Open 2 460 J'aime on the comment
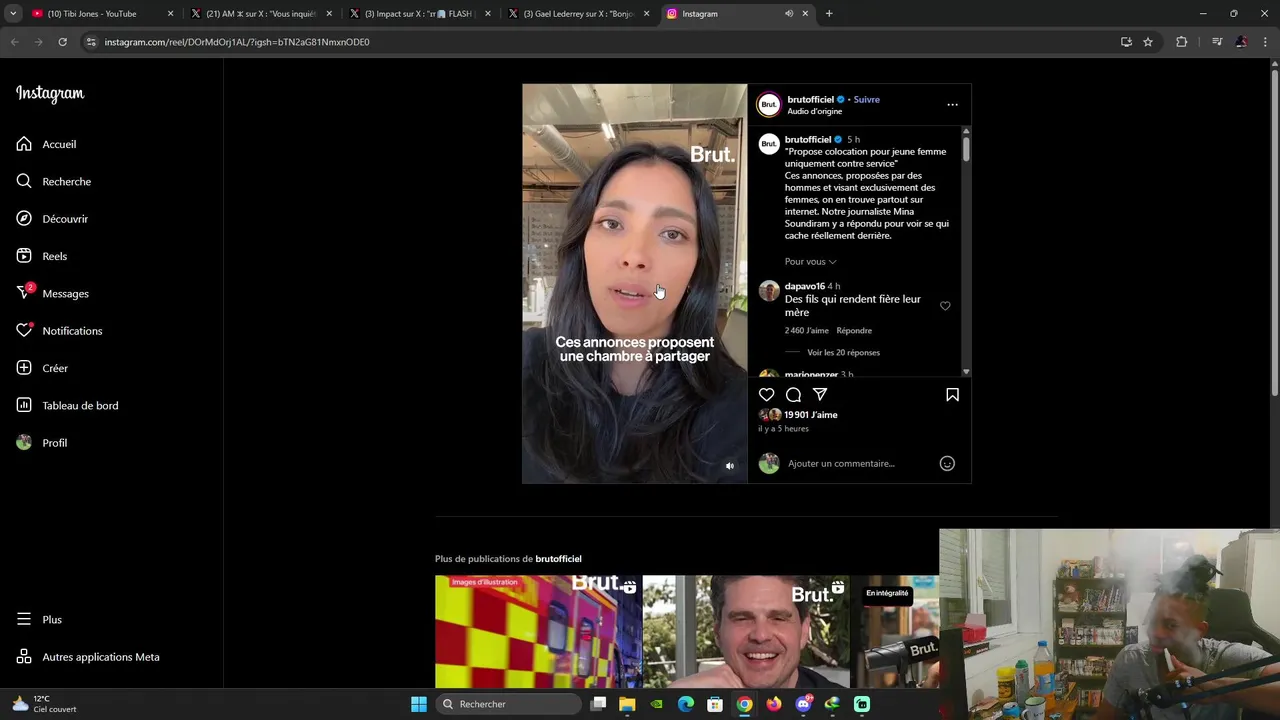Screen dimensions: 1280x720 tap(806, 331)
